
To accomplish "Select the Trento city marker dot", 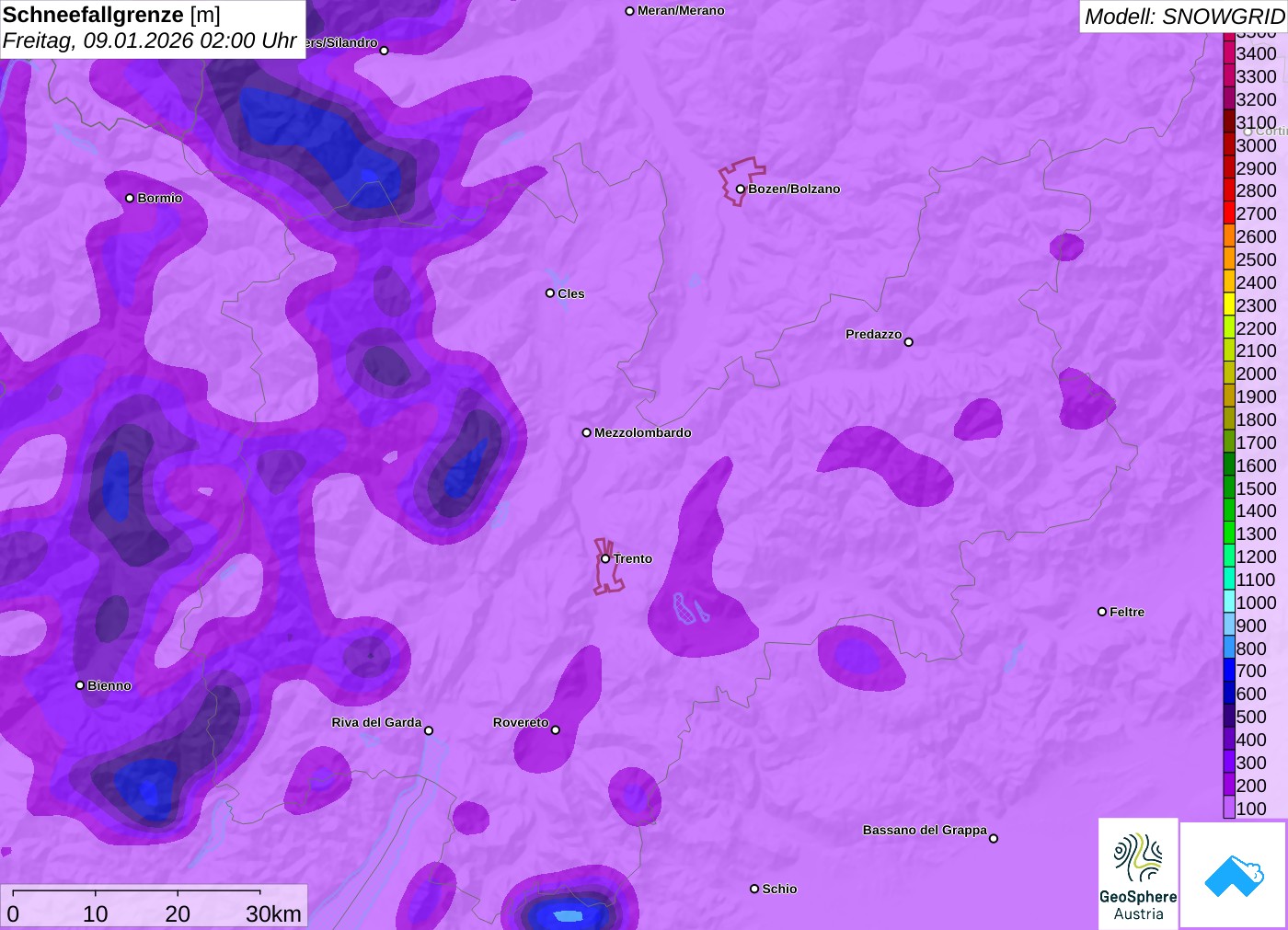I will [x=605, y=558].
